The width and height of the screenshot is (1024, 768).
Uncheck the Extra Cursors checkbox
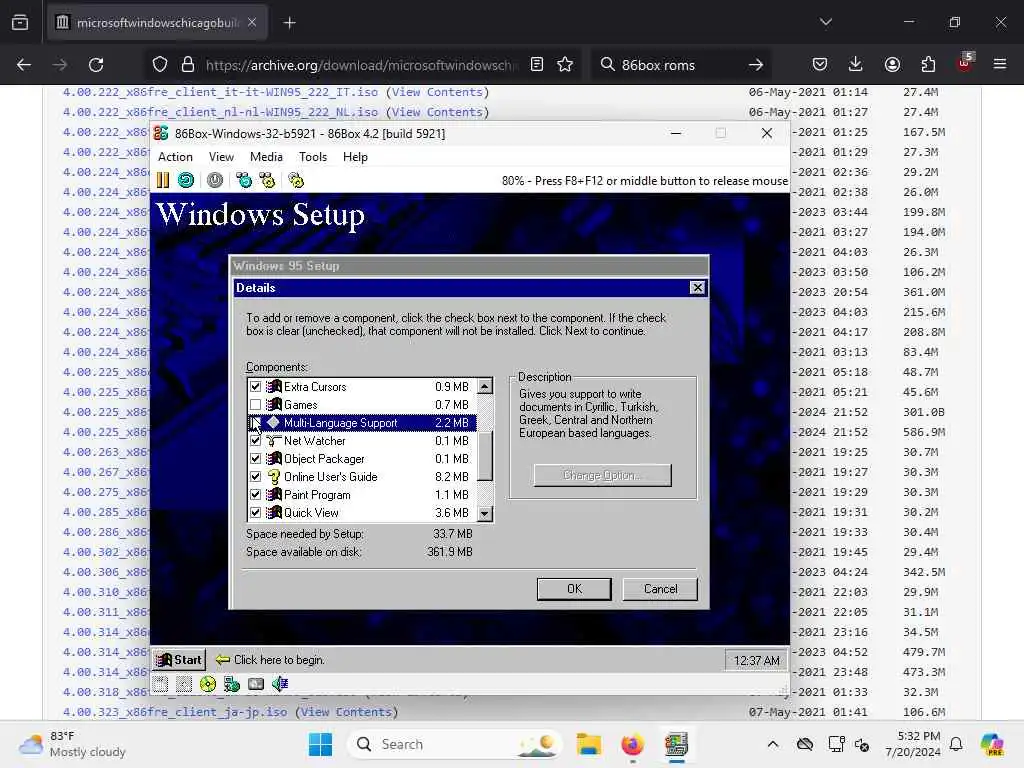(255, 387)
